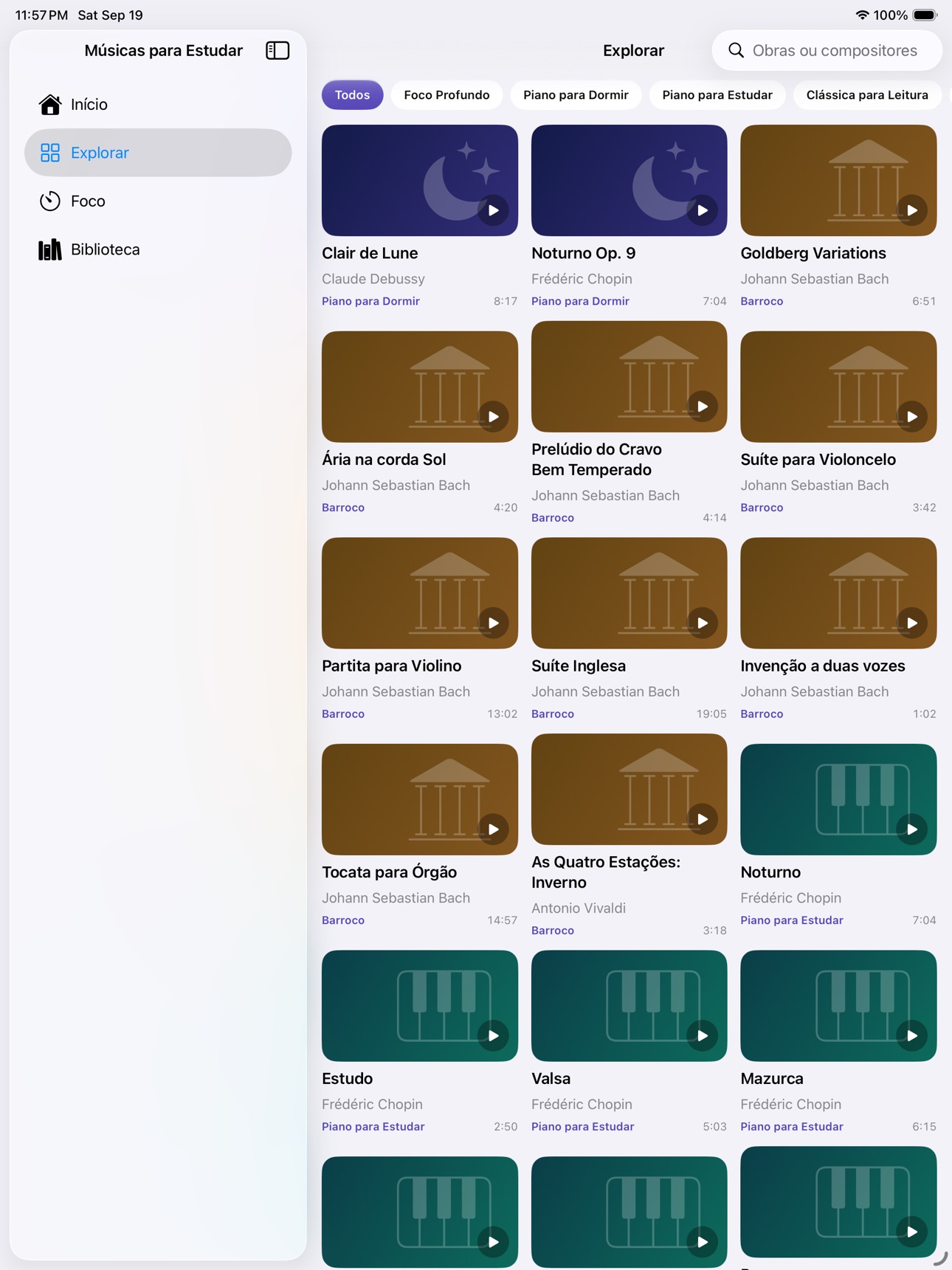Select the Todos filter chip
This screenshot has height=1270, width=952.
point(352,94)
